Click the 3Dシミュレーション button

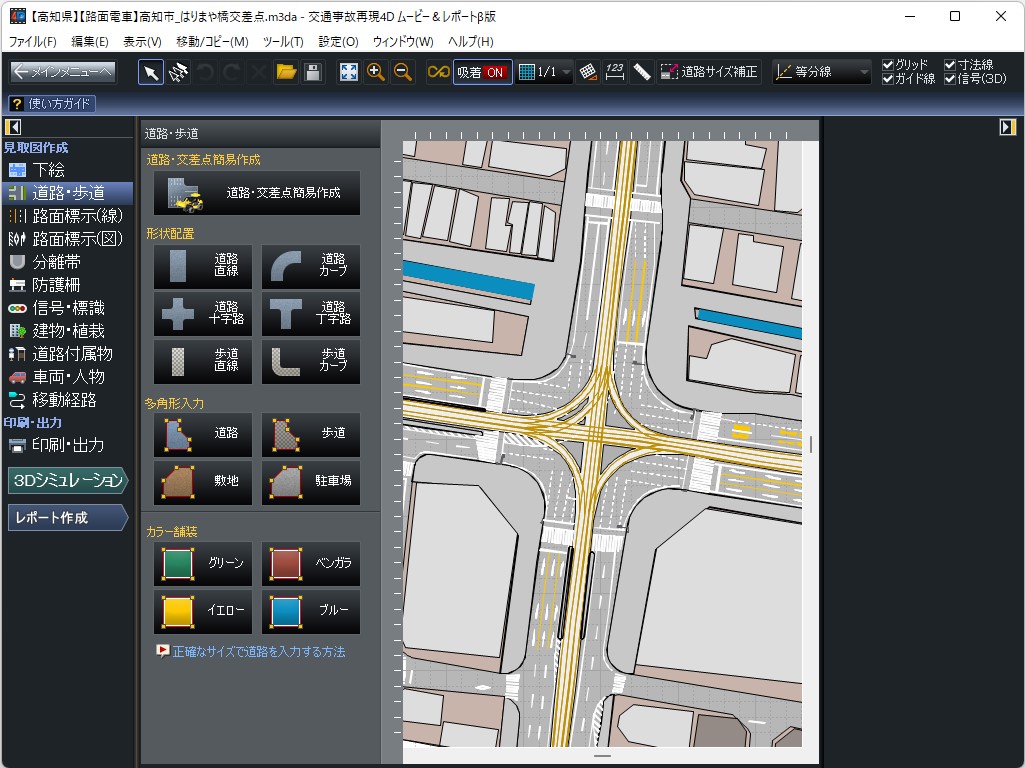(68, 481)
